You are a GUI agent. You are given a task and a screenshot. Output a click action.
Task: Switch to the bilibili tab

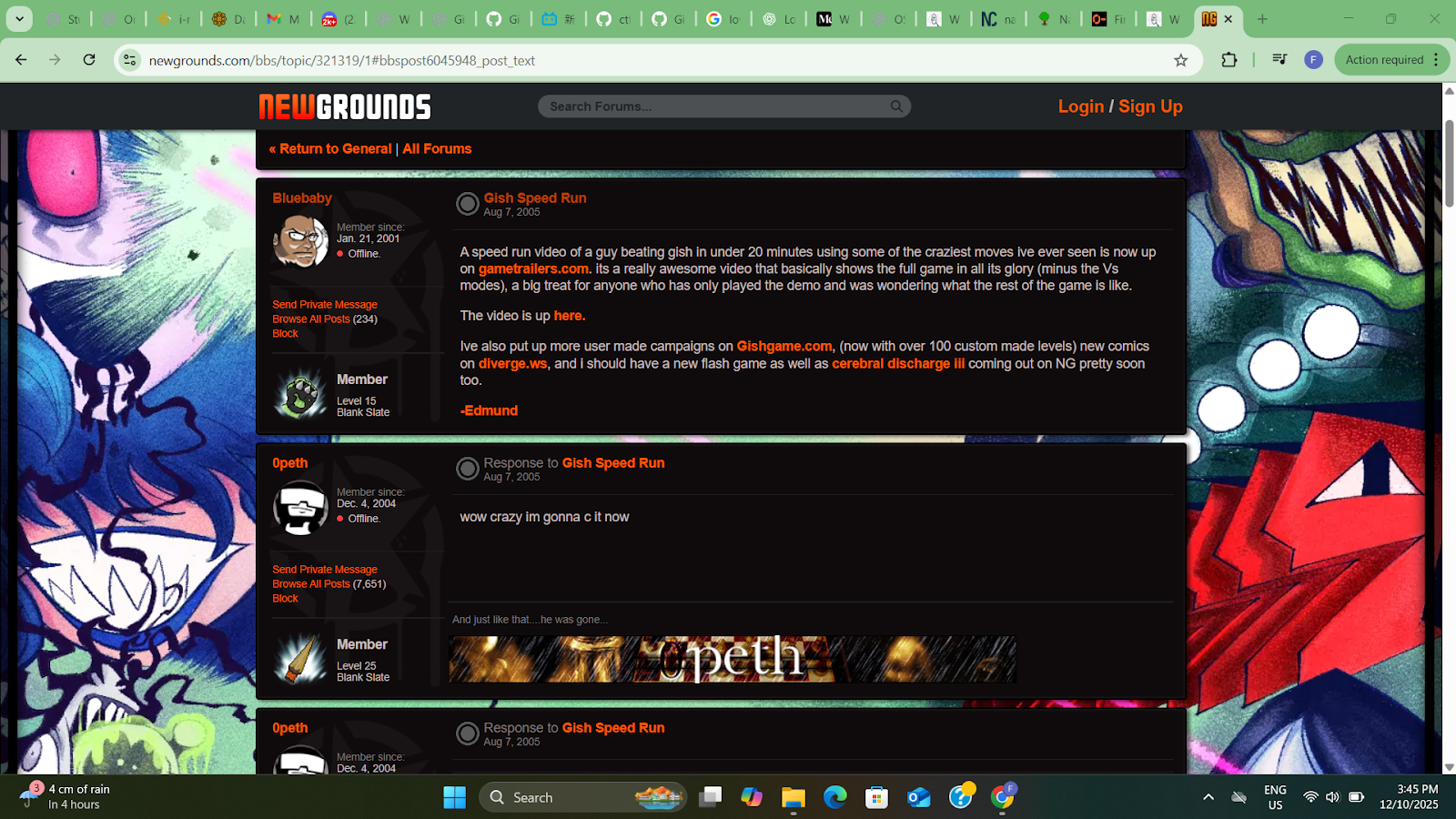coord(559,19)
